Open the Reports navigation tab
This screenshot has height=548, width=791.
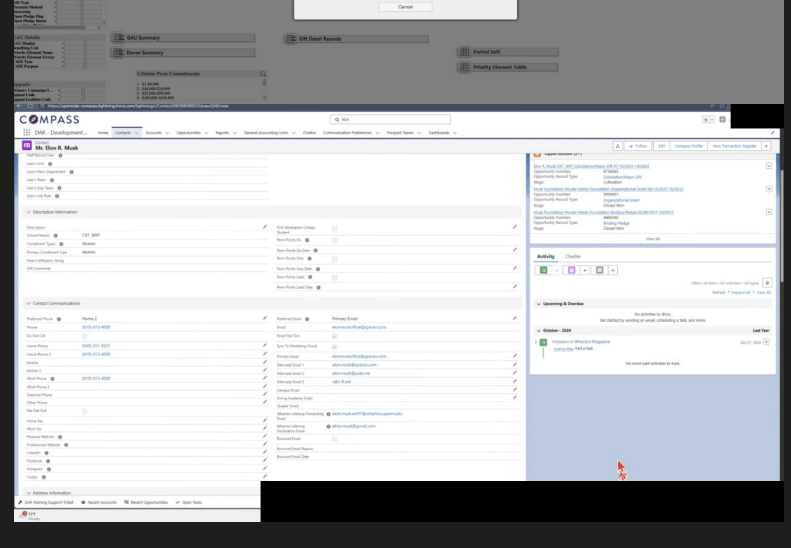(221, 132)
